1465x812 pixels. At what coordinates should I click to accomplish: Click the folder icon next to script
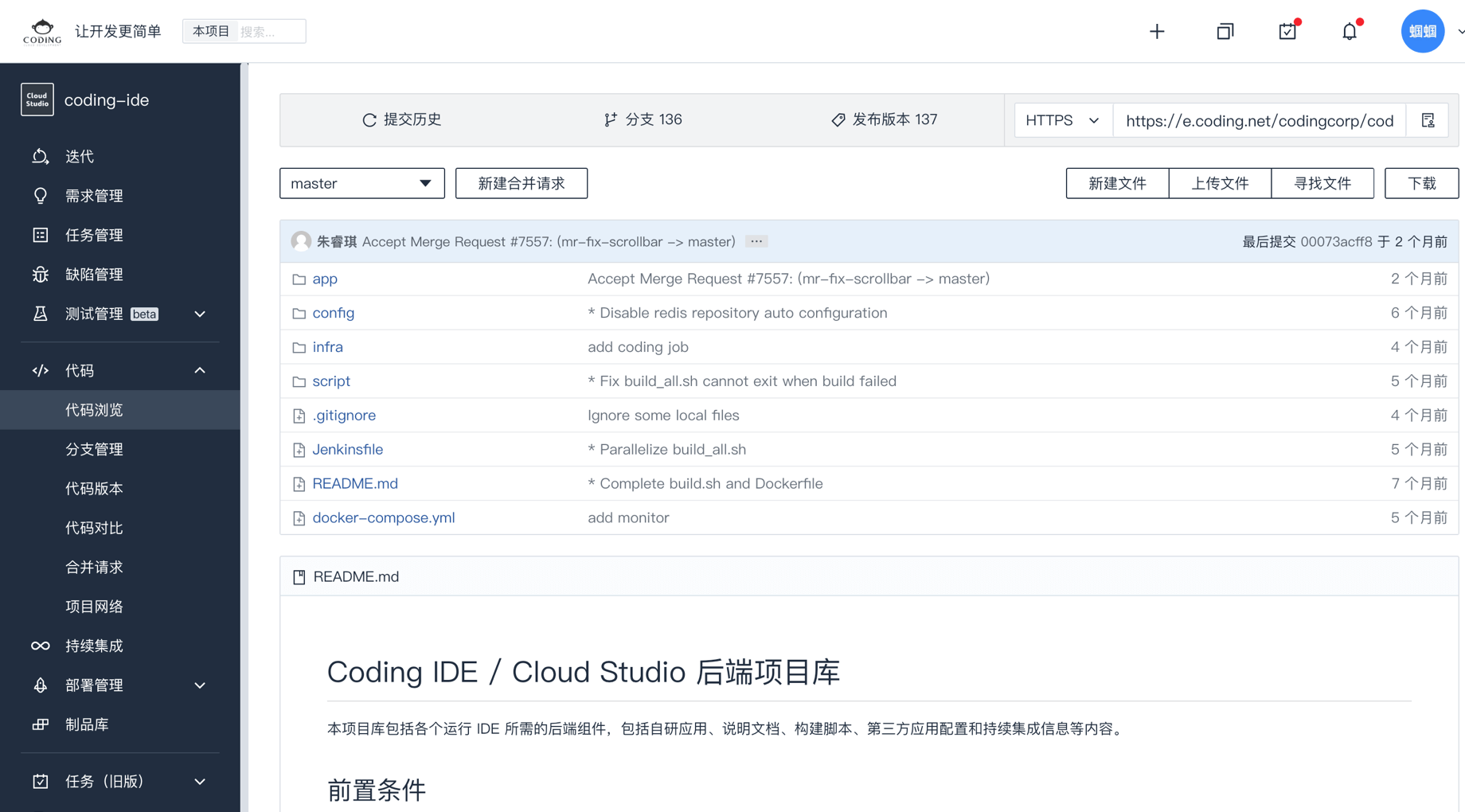(299, 382)
